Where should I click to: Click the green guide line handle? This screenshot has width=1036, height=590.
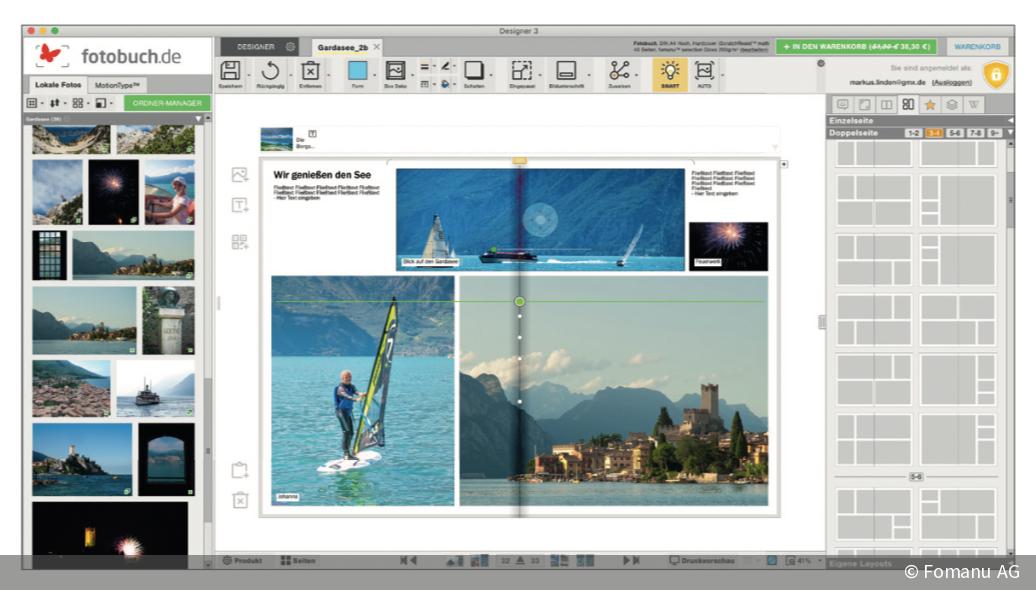coord(520,301)
